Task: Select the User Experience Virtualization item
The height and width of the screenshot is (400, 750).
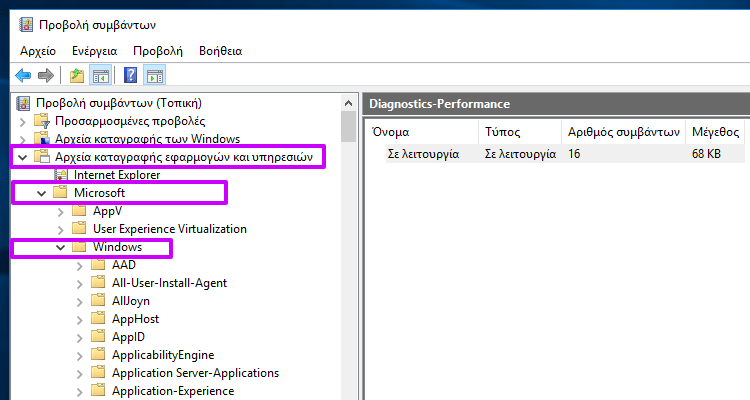Action: click(x=170, y=229)
